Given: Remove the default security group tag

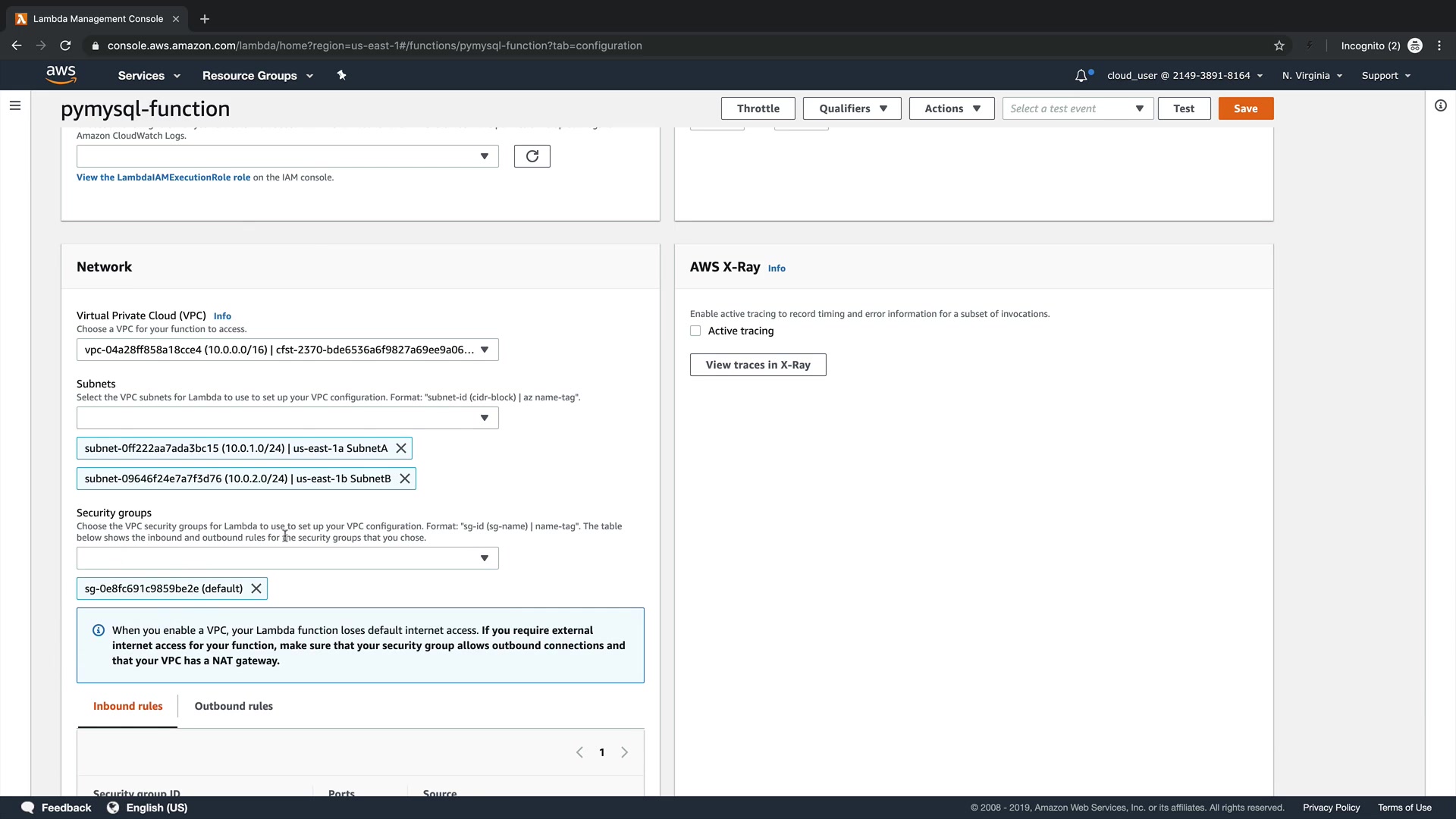Looking at the screenshot, I should click(256, 588).
